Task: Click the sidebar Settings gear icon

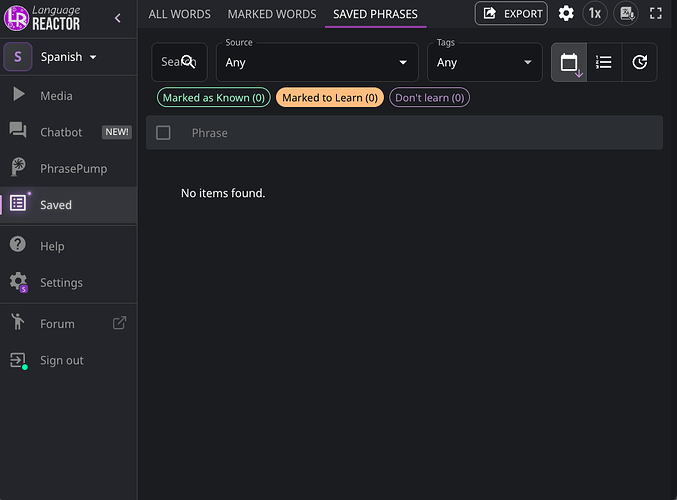Action: click(x=18, y=282)
